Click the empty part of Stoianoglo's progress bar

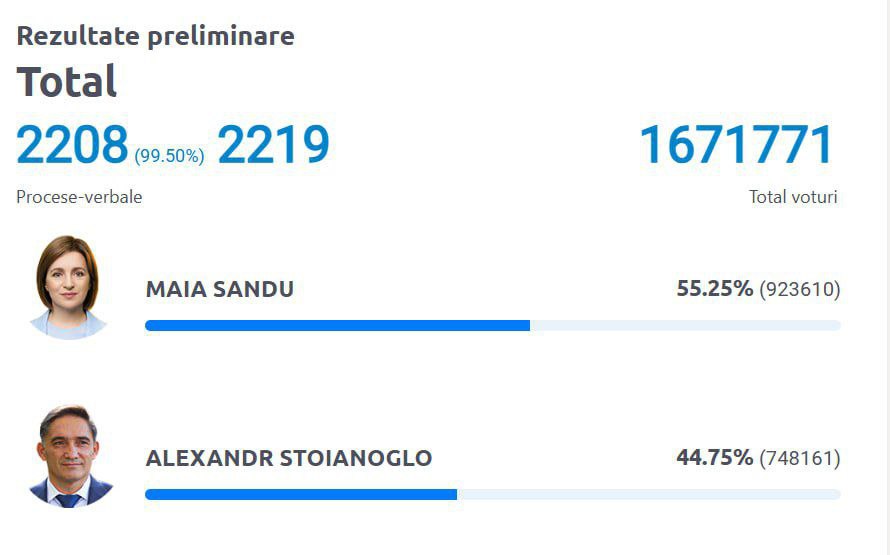[648, 494]
